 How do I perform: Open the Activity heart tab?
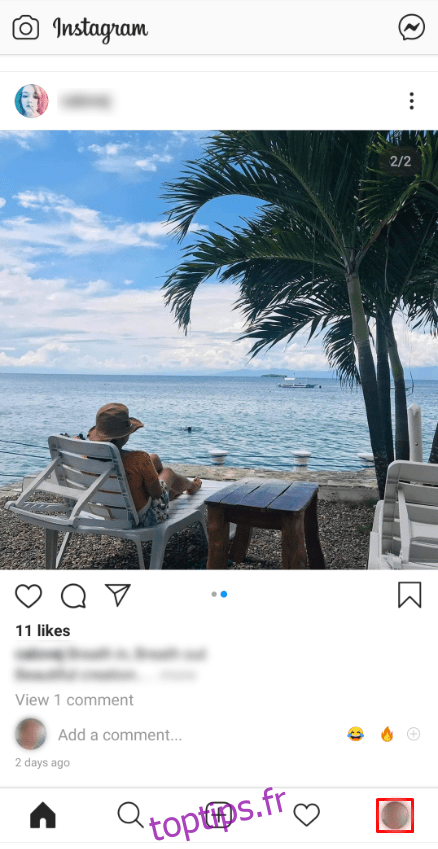306,815
